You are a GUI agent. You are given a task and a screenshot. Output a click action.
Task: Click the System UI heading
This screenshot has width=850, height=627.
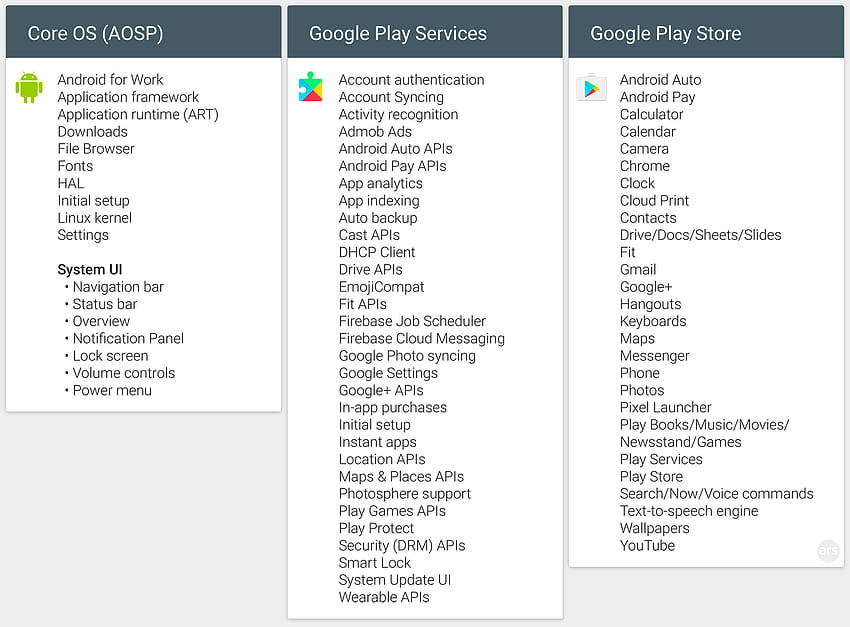[x=90, y=269]
